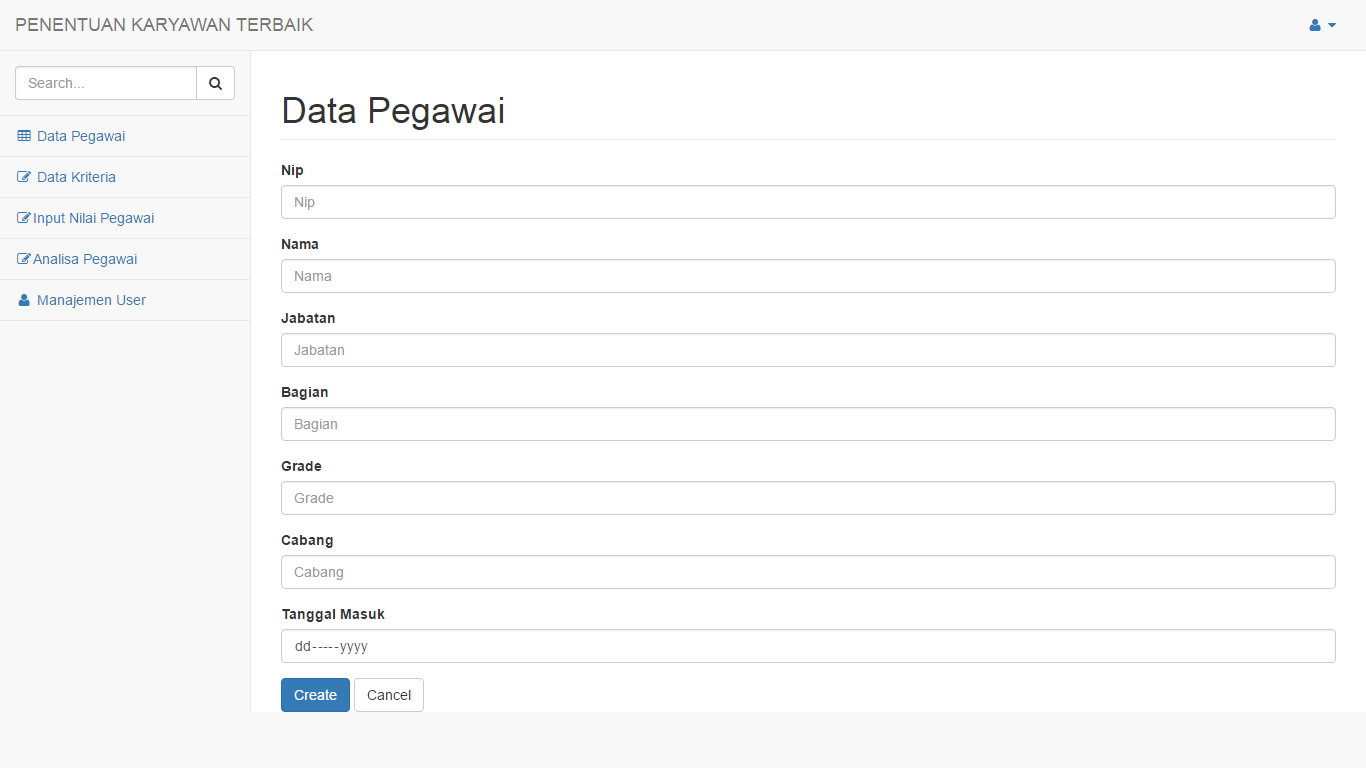Click the Bagian field label
Viewport: 1366px width, 768px height.
305,392
